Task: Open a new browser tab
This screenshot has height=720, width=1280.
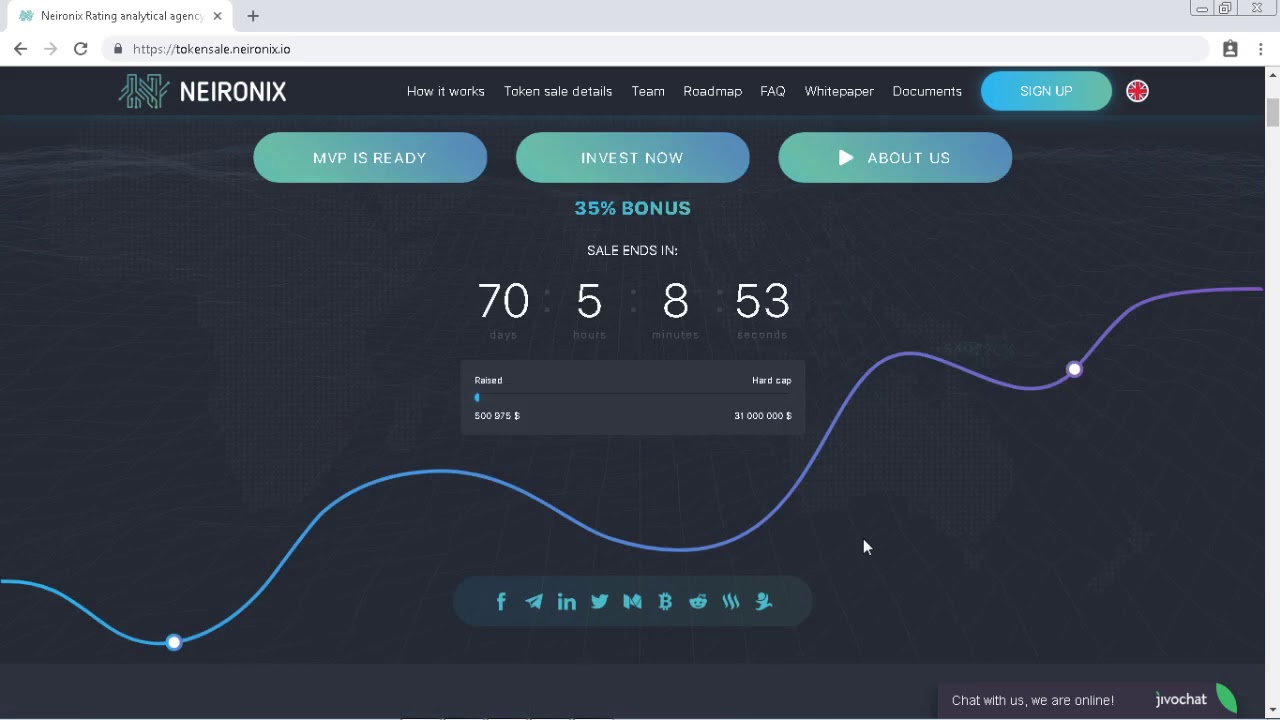Action: coord(253,16)
